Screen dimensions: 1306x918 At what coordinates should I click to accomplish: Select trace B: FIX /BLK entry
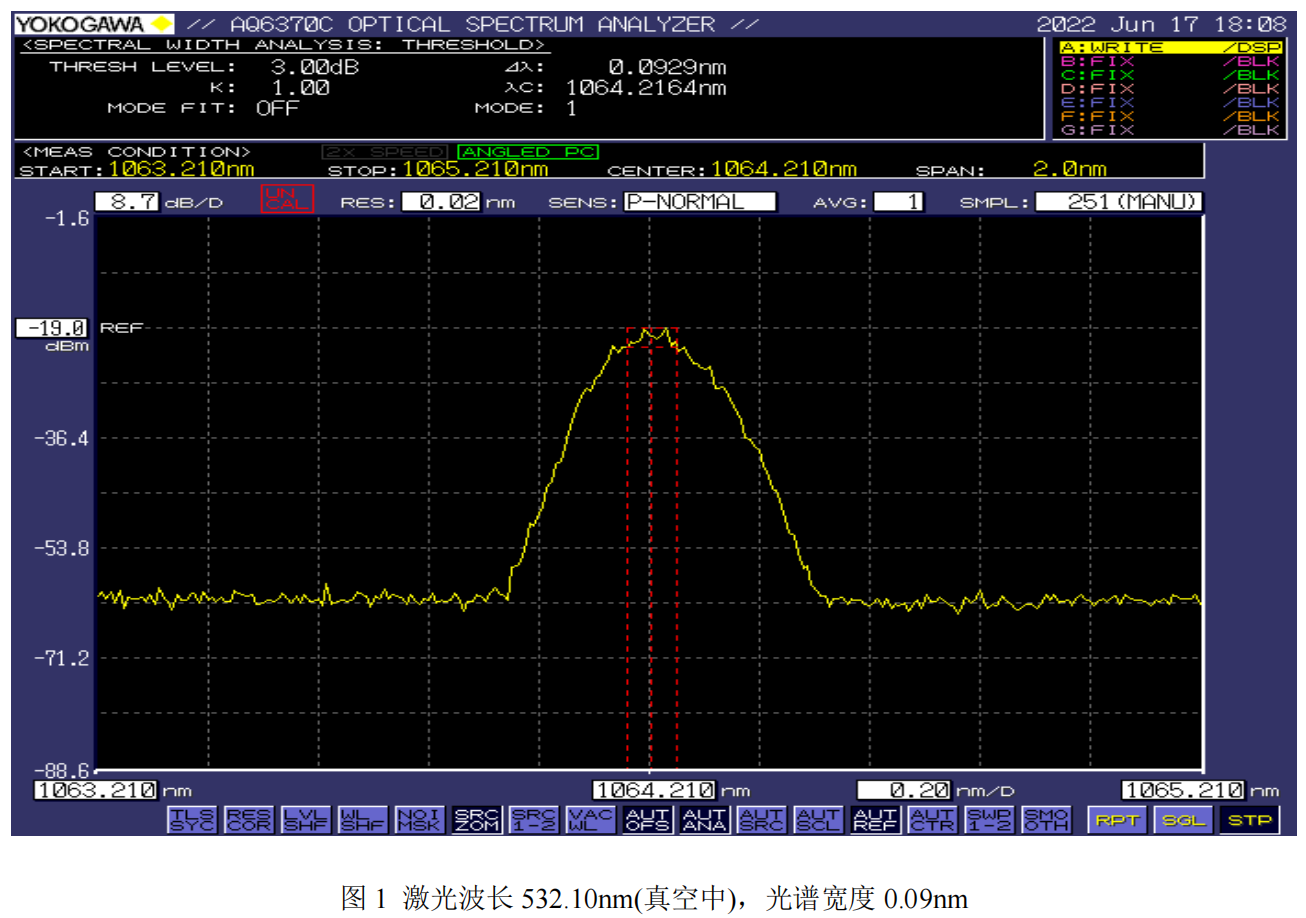coord(1169,61)
